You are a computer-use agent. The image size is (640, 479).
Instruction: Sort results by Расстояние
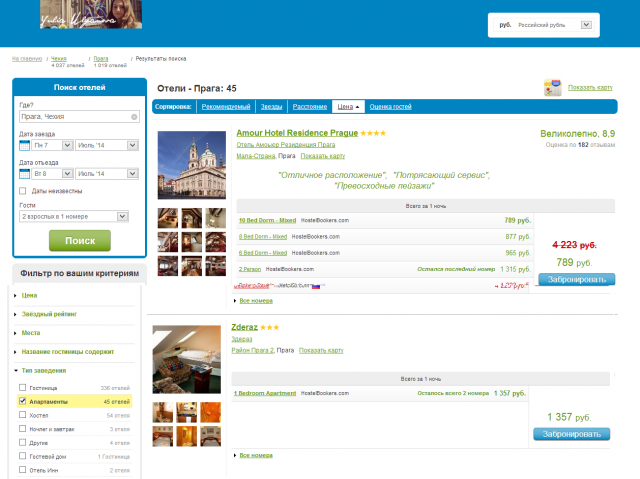click(x=310, y=107)
